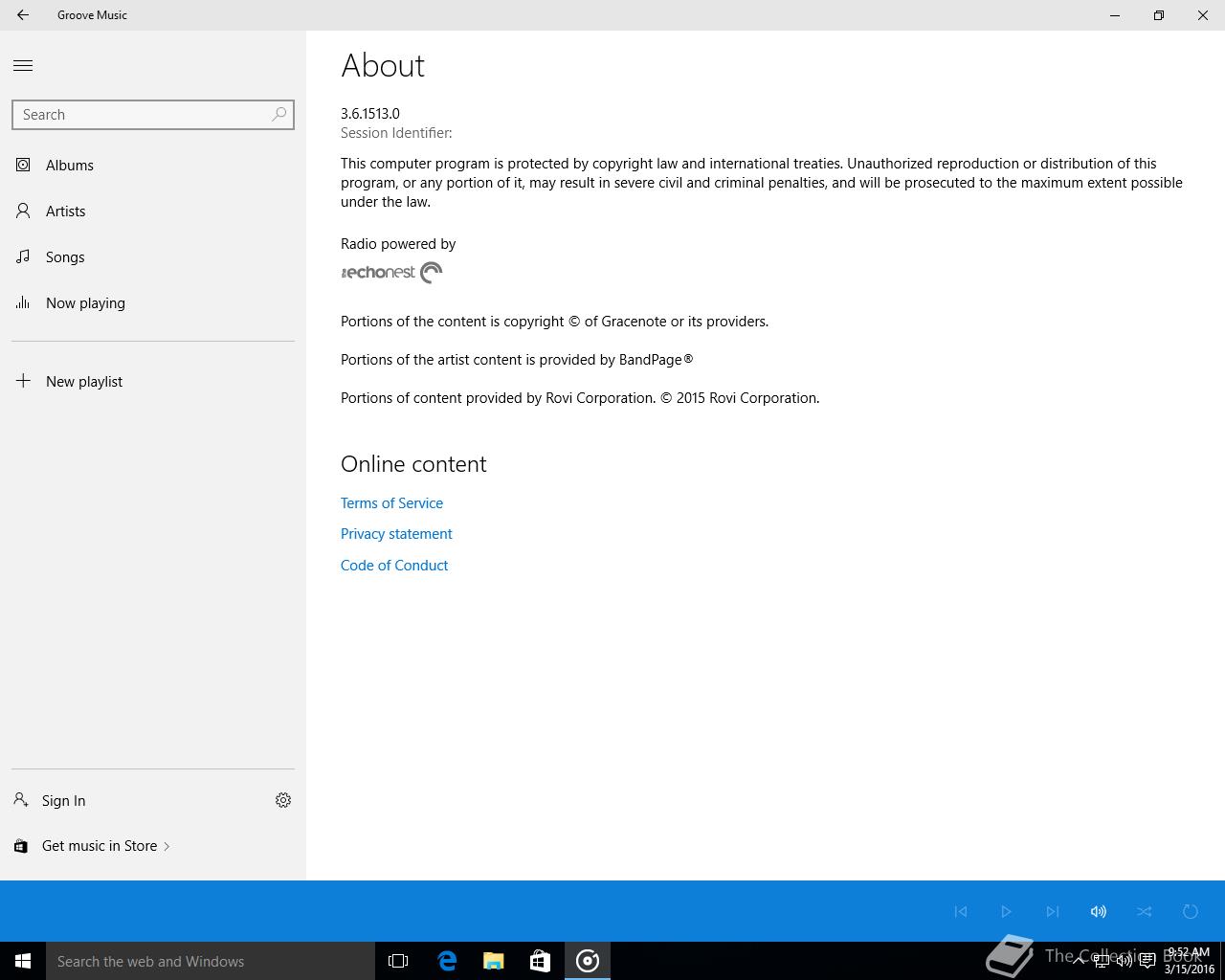
Task: Skip to the next track
Action: [x=1052, y=911]
